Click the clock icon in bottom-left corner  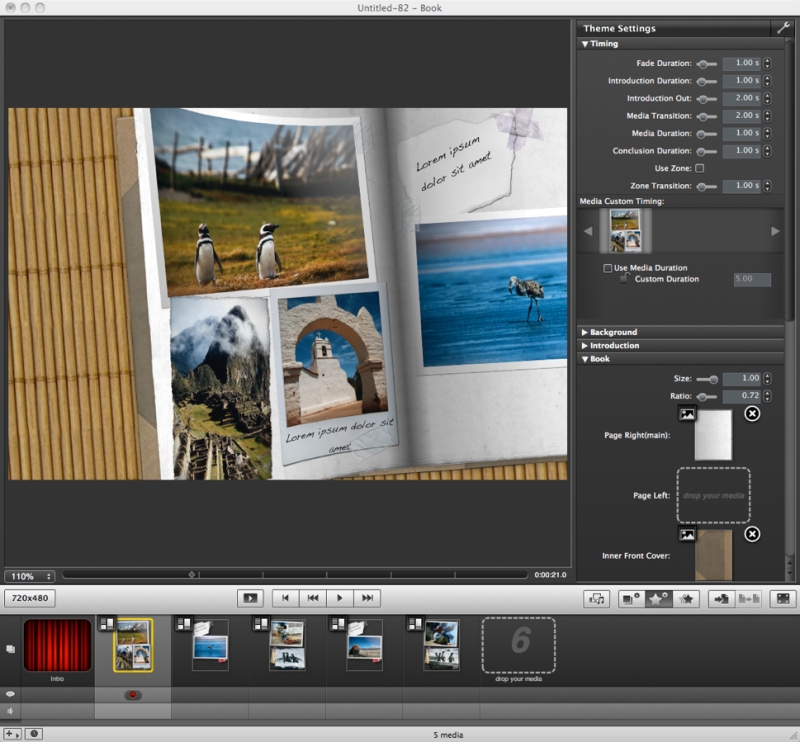click(34, 733)
